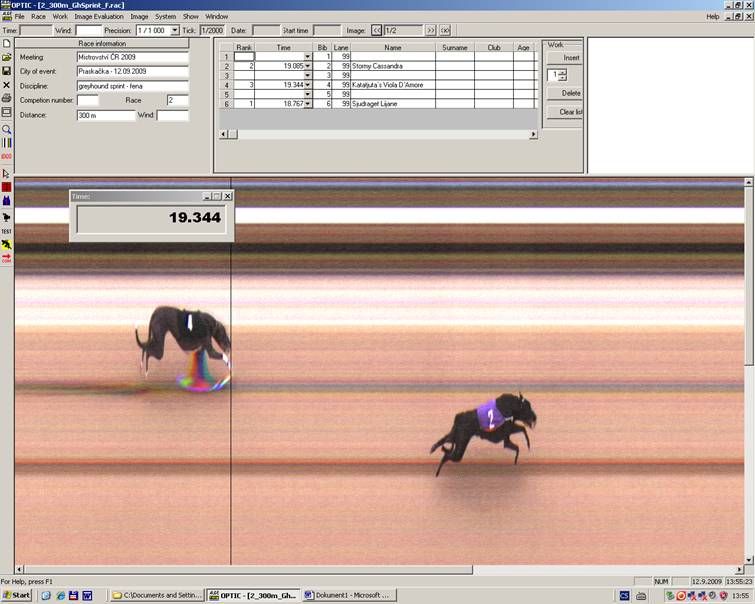Launch Internet Explorer from quick launch

click(60, 595)
